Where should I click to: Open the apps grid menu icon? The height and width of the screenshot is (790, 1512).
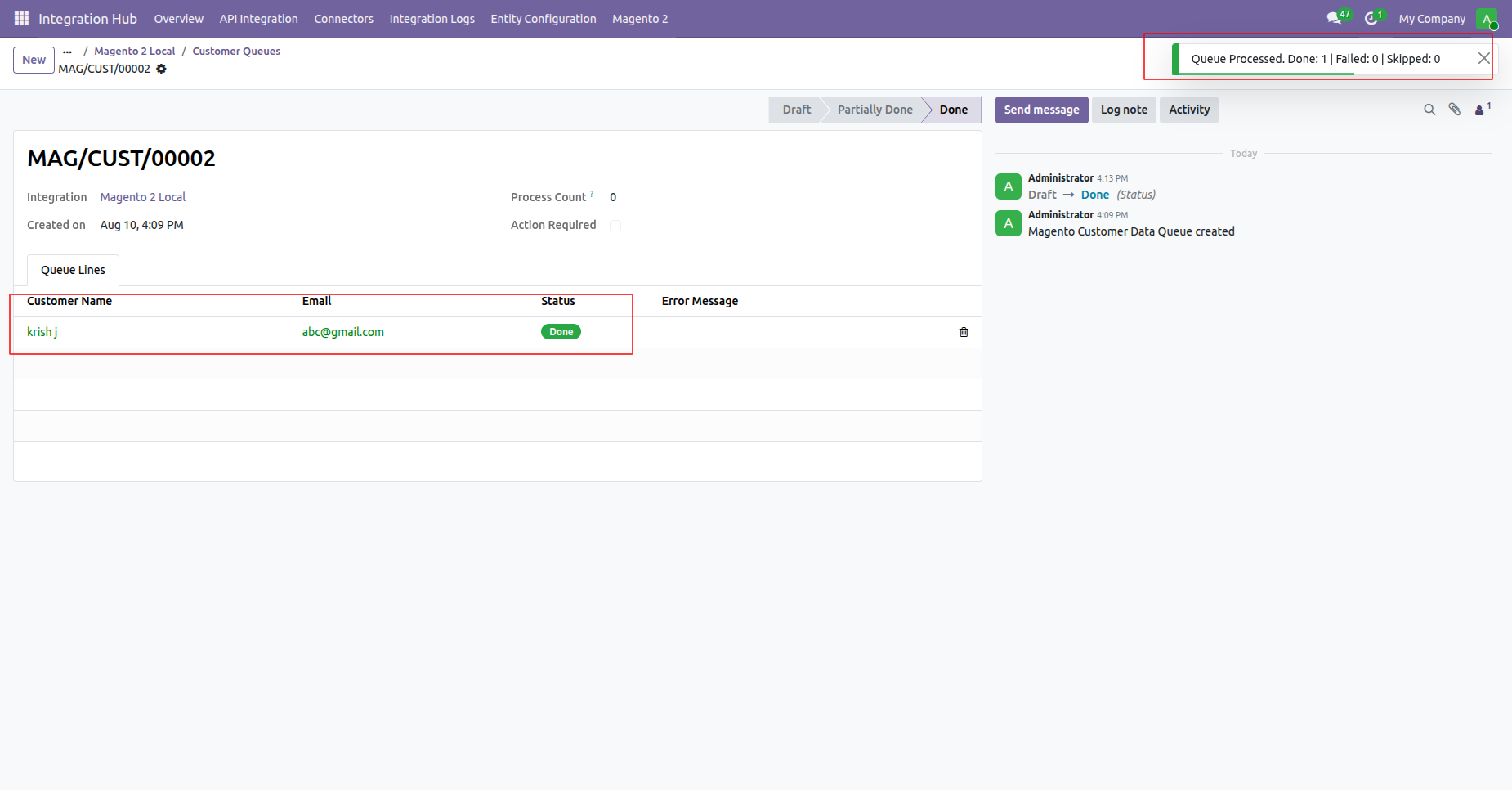point(21,18)
